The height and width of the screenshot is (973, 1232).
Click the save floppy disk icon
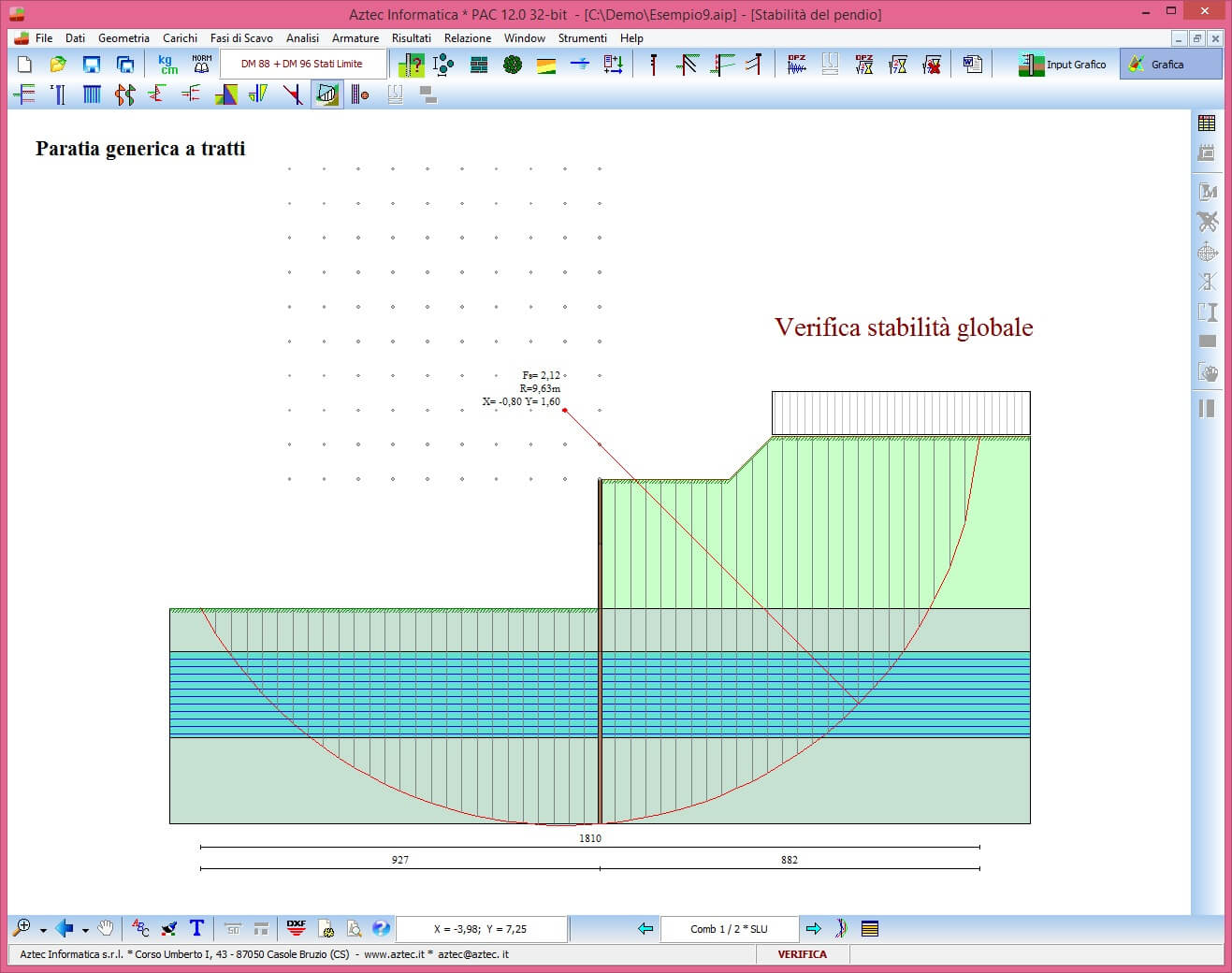[91, 65]
